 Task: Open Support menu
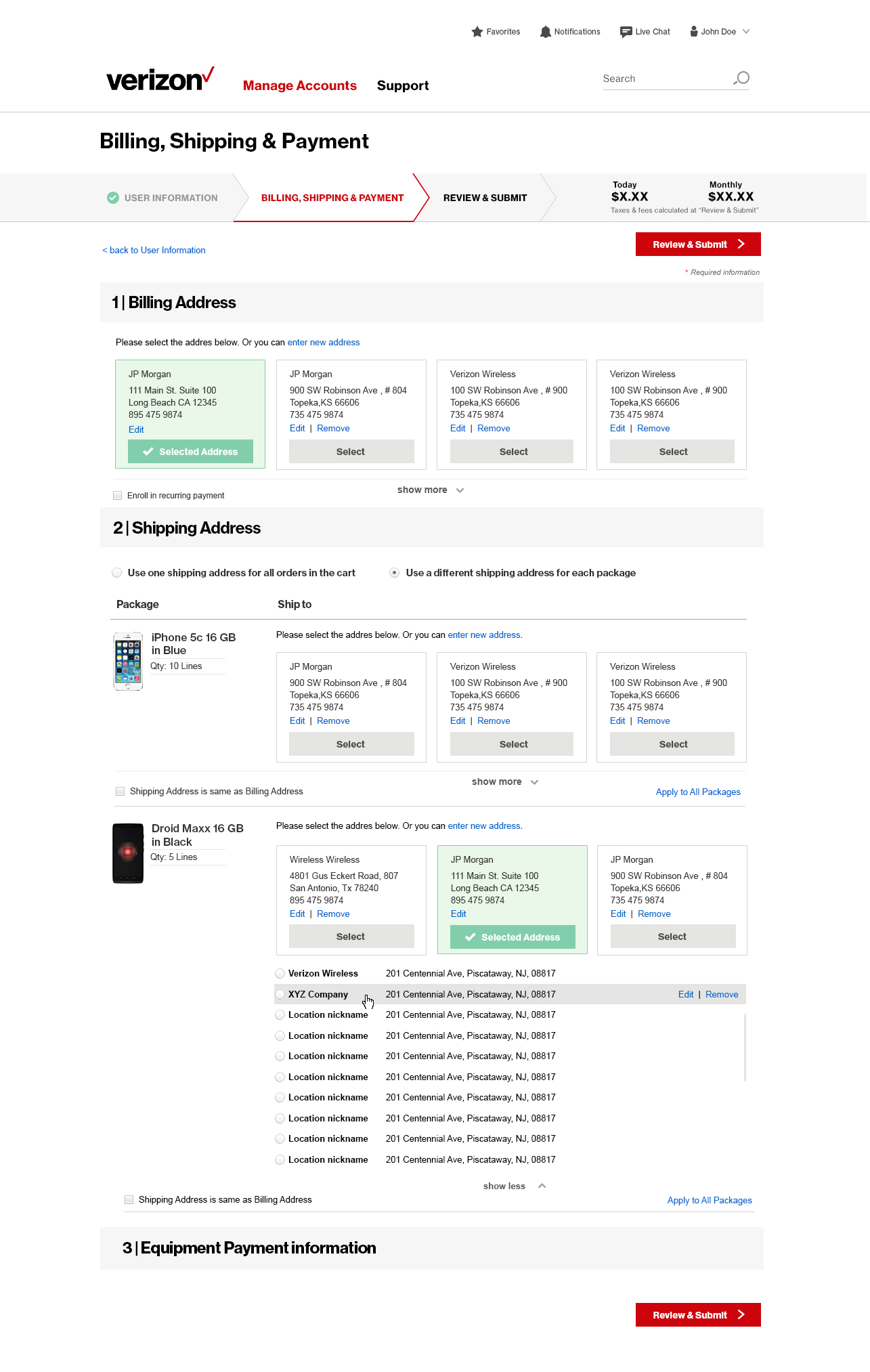403,85
